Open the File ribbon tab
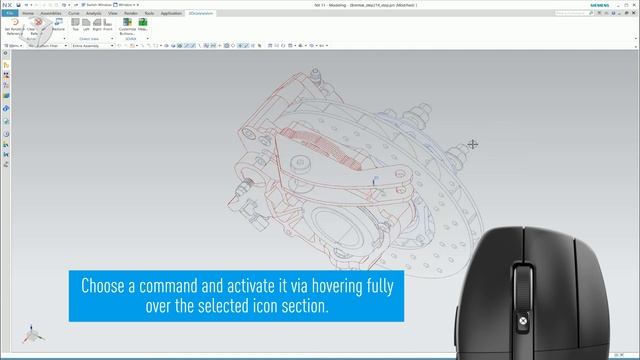The width and height of the screenshot is (640, 360). tap(9, 13)
